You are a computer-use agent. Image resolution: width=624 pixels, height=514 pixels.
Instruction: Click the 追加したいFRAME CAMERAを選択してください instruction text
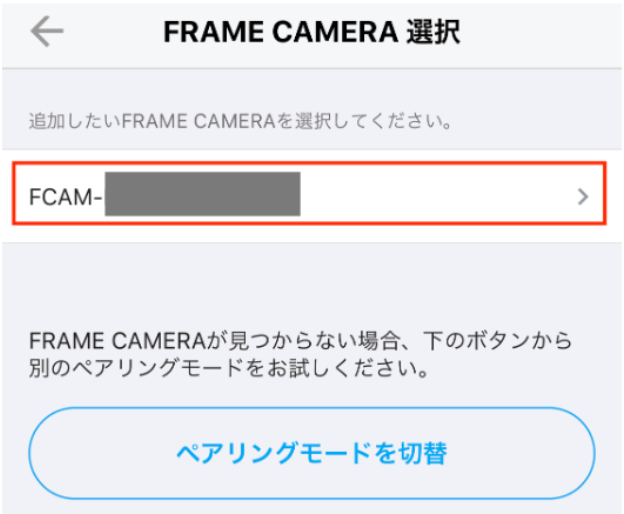[x=240, y=123]
